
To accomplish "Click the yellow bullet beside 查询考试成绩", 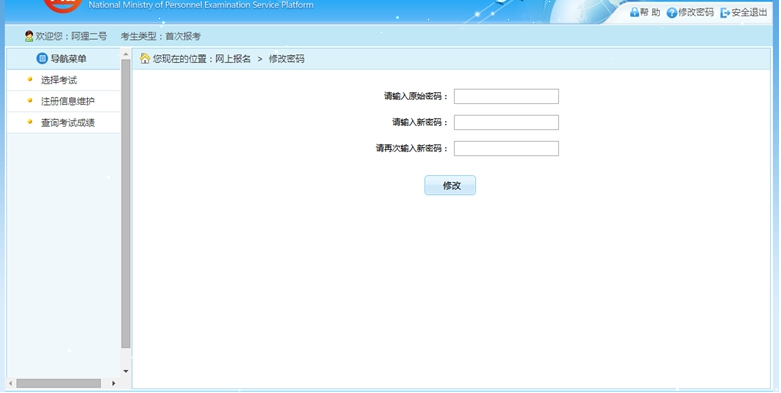I will 30,122.
